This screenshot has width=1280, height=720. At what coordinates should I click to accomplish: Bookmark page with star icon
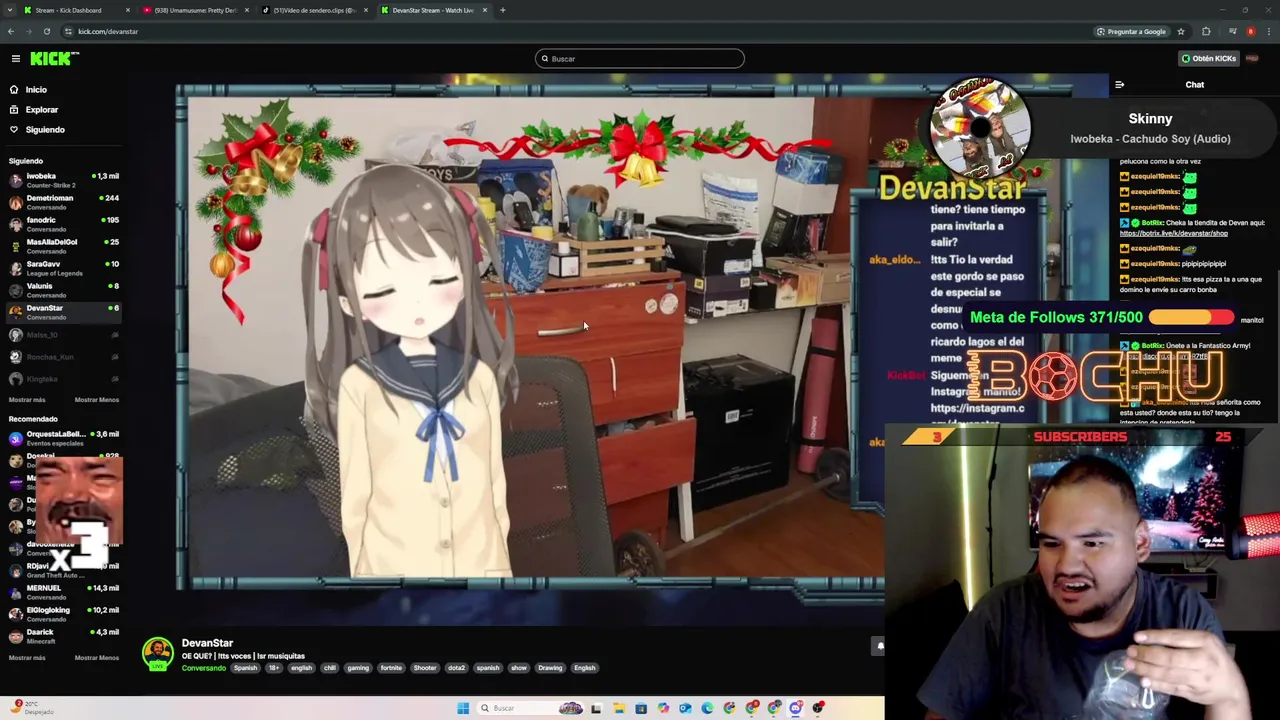click(x=1181, y=31)
